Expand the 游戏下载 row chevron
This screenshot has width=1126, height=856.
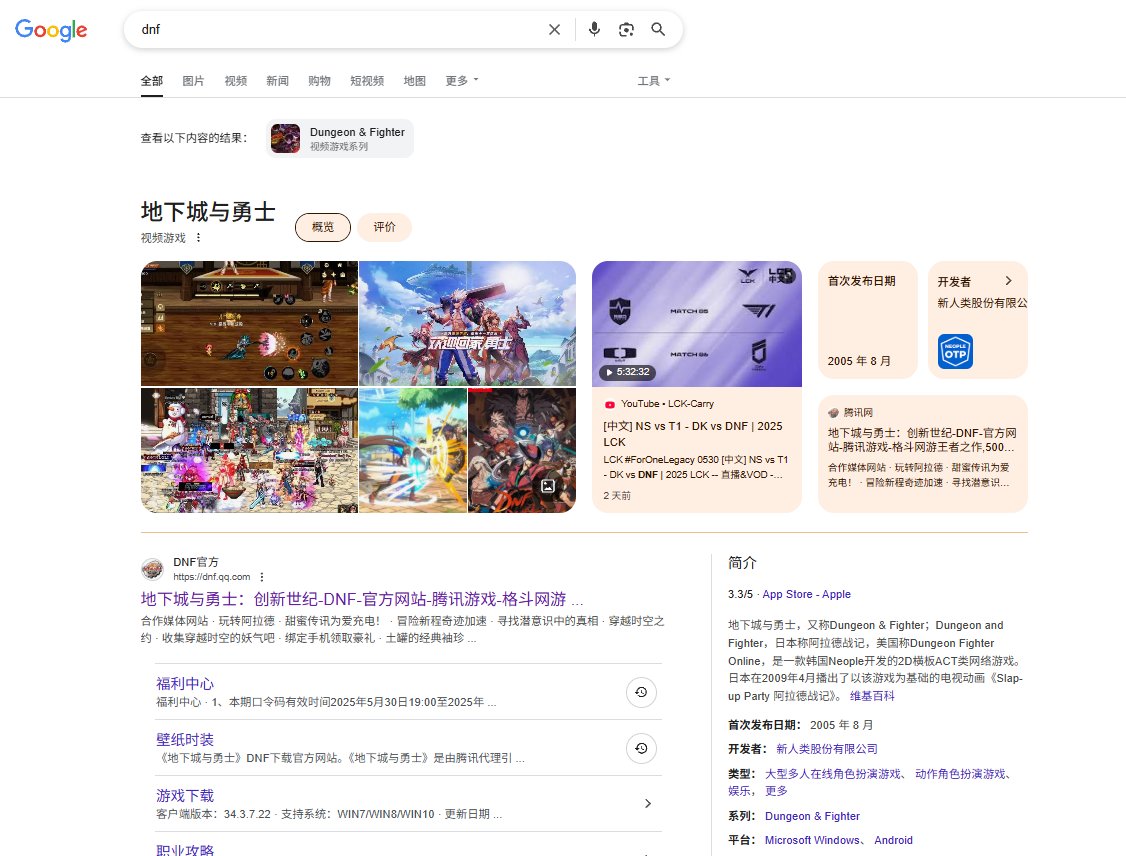point(648,804)
